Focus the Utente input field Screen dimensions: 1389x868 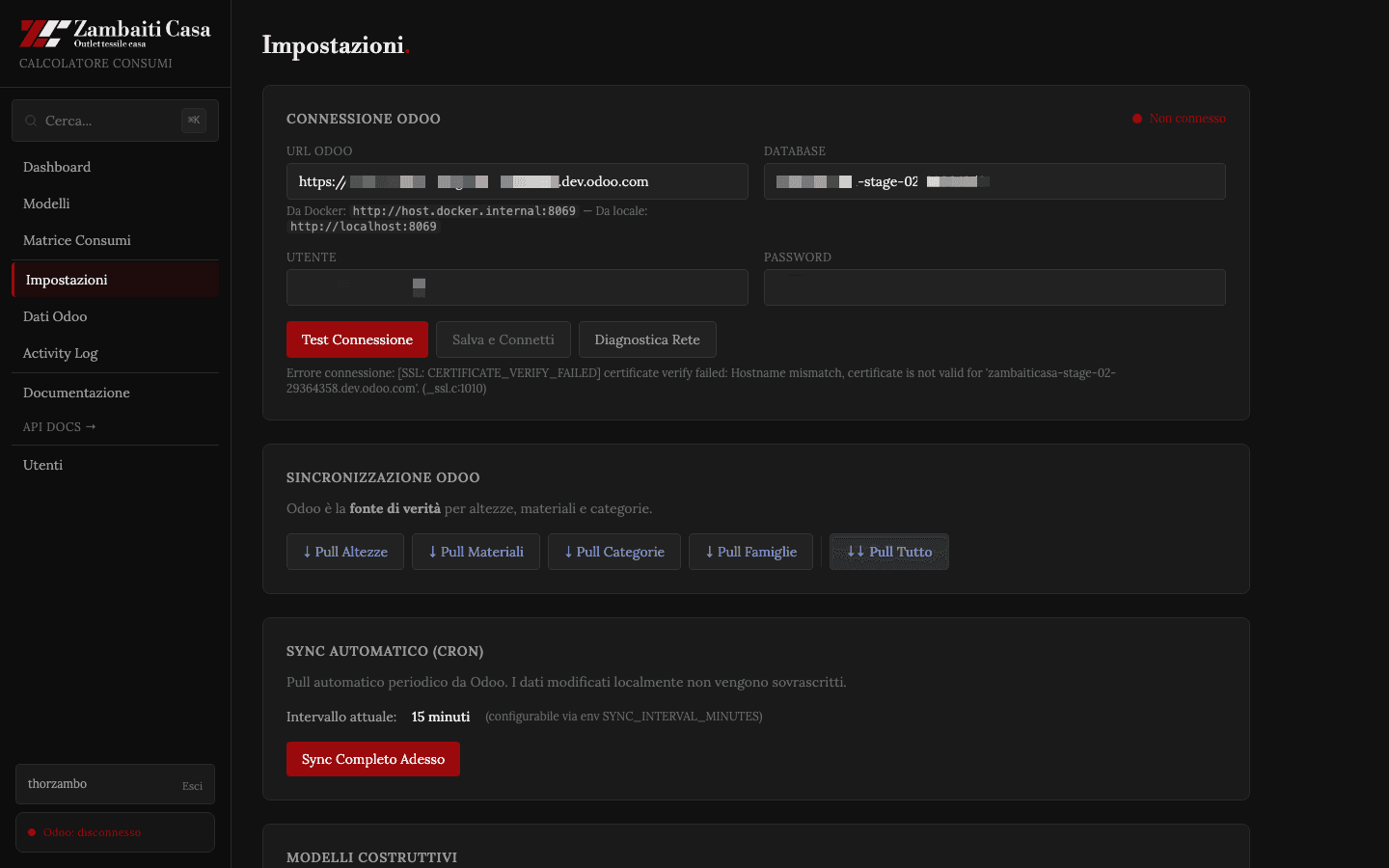click(517, 287)
